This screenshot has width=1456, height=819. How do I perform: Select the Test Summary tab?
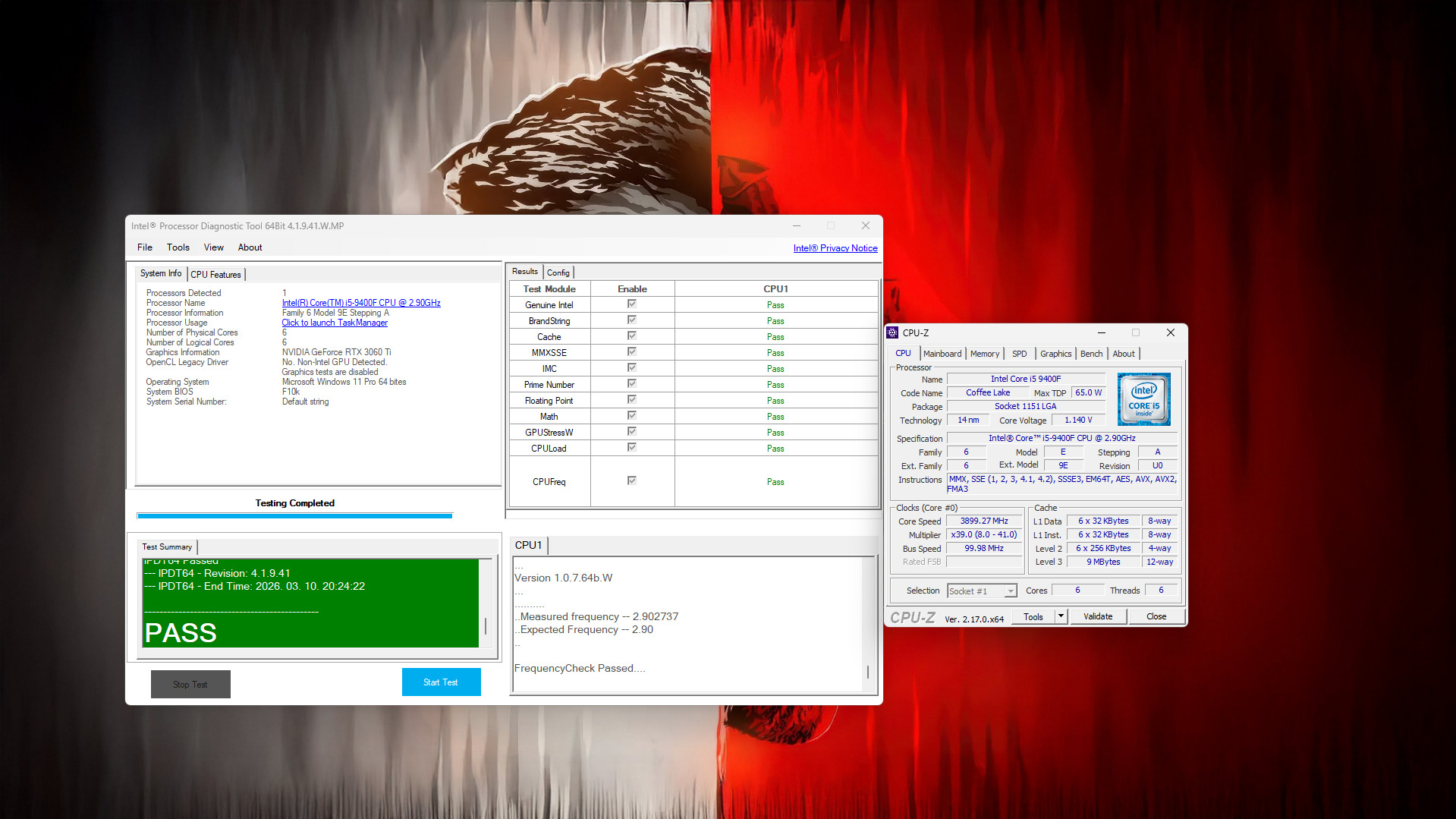click(x=167, y=547)
